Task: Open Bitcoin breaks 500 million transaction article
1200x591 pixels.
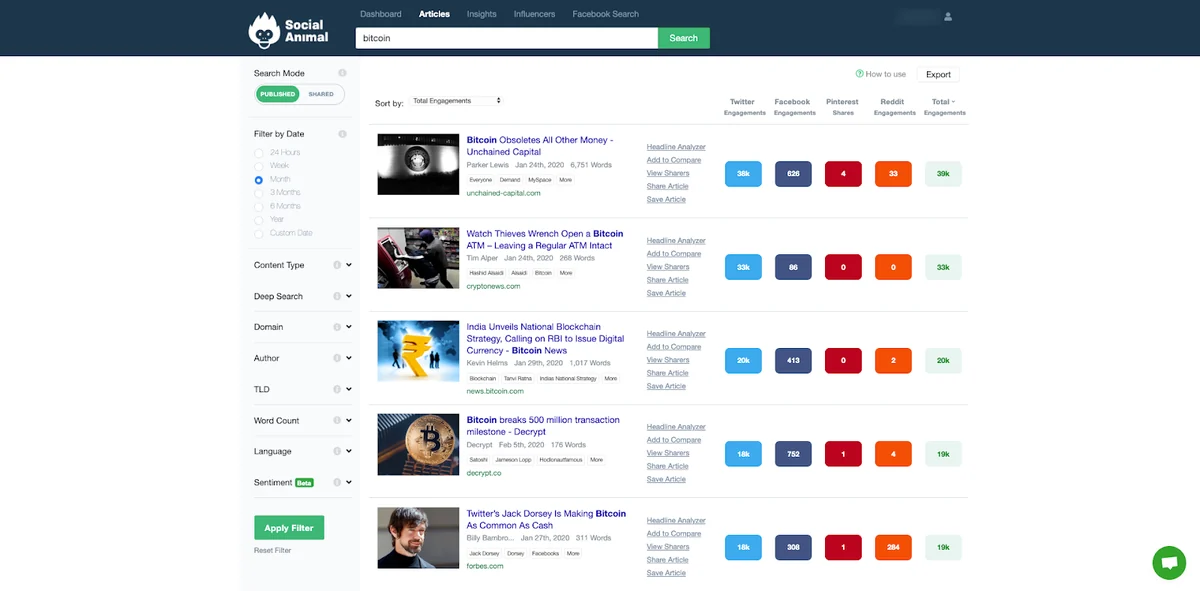Action: pyautogui.click(x=543, y=426)
